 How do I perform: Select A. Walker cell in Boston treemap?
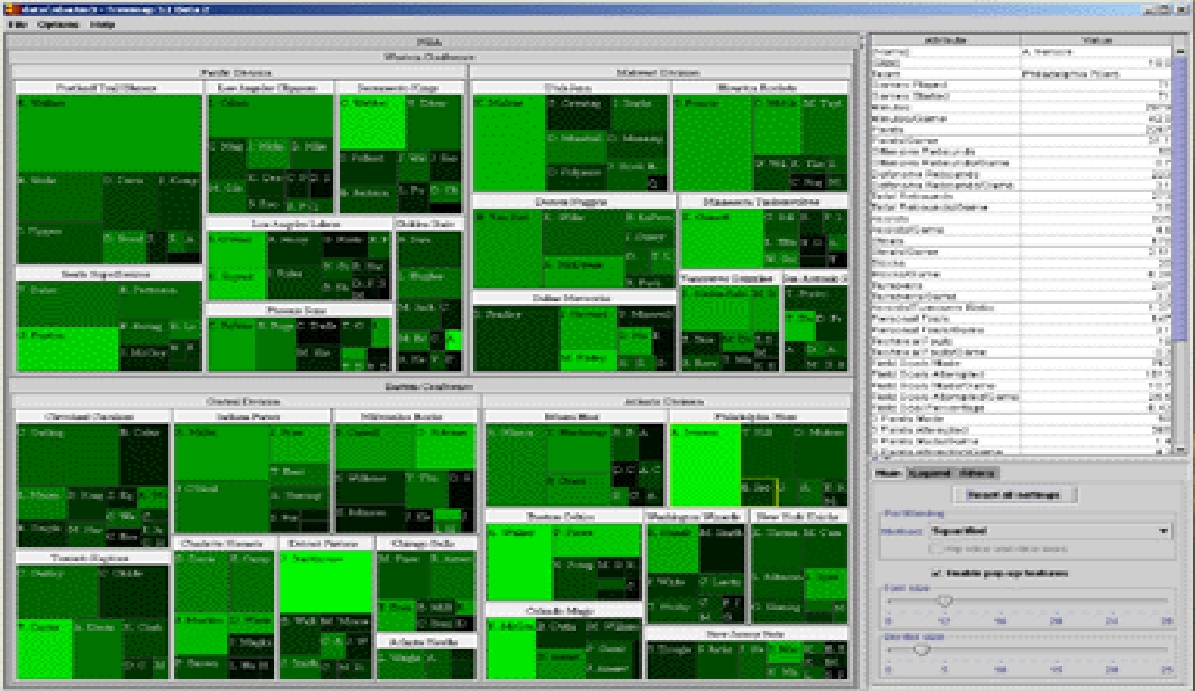[519, 563]
